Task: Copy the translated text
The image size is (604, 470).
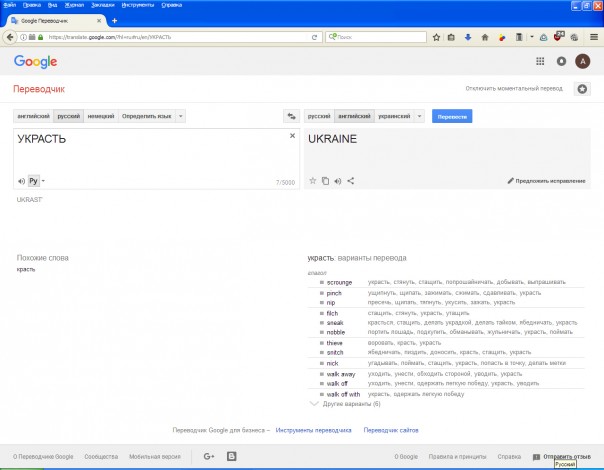Action: coord(325,181)
